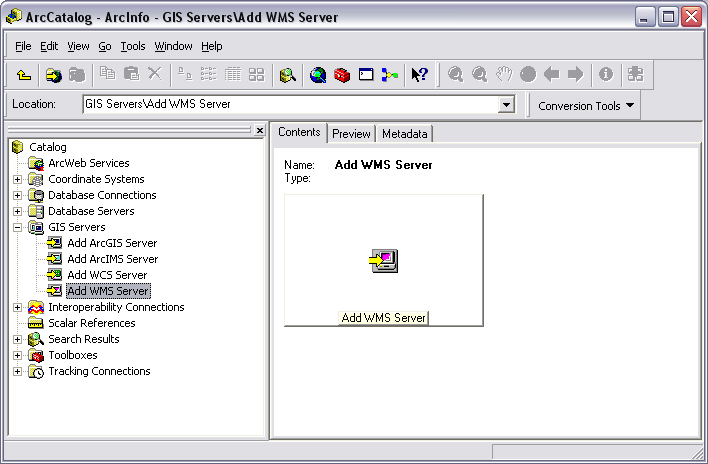The height and width of the screenshot is (464, 708).
Task: Select the Interoperability Connections tree item label
Action: point(116,307)
